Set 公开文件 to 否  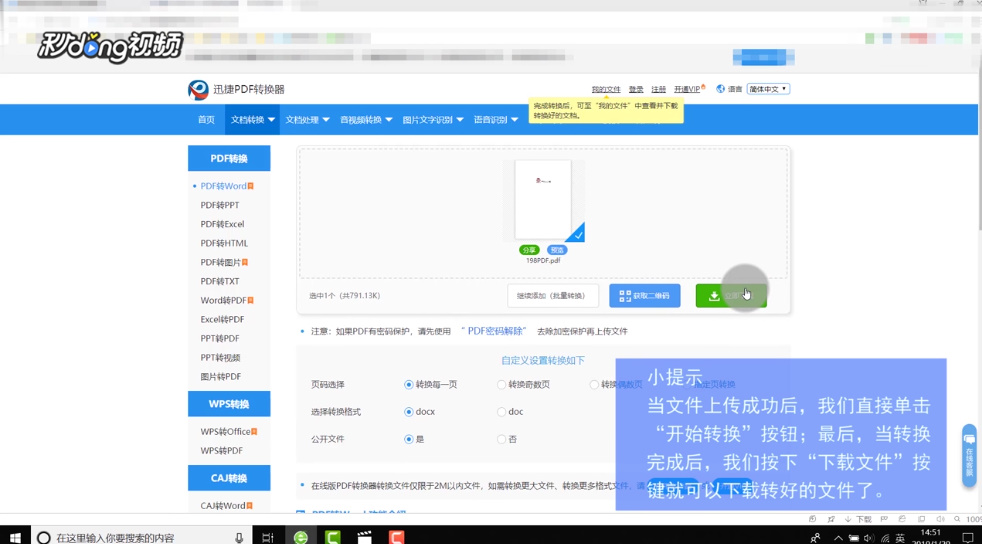(501, 439)
